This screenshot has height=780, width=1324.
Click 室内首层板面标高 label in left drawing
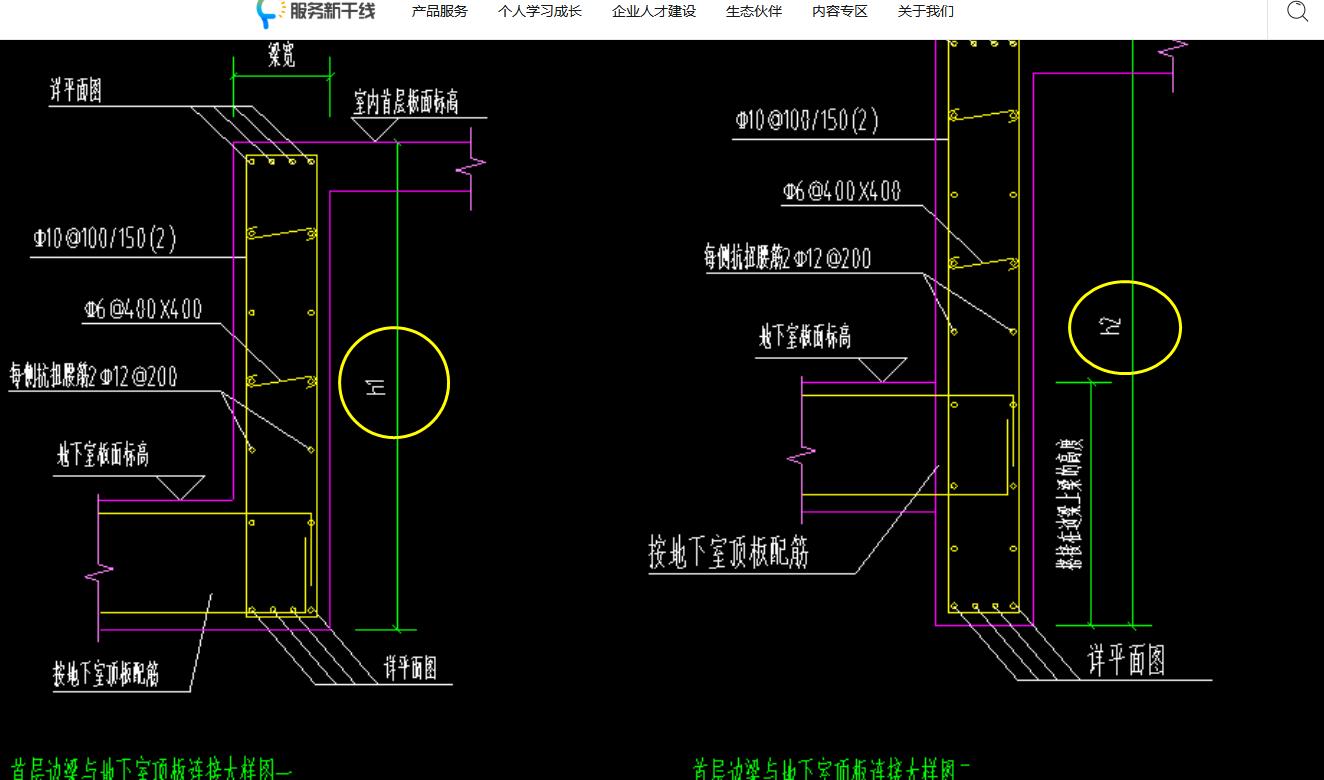(x=406, y=103)
